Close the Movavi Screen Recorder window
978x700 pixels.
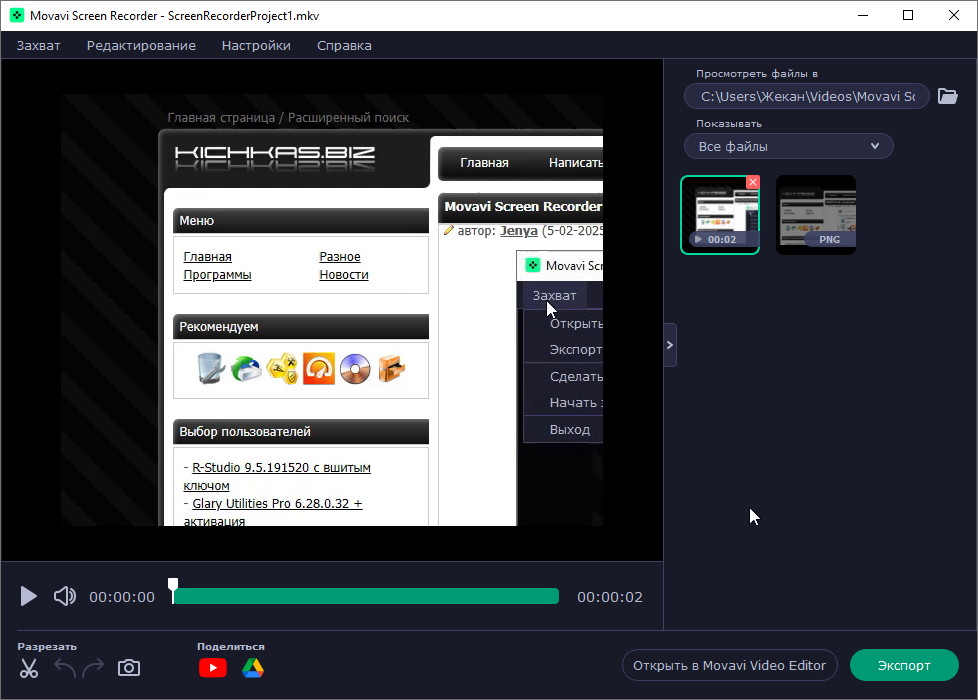point(954,16)
